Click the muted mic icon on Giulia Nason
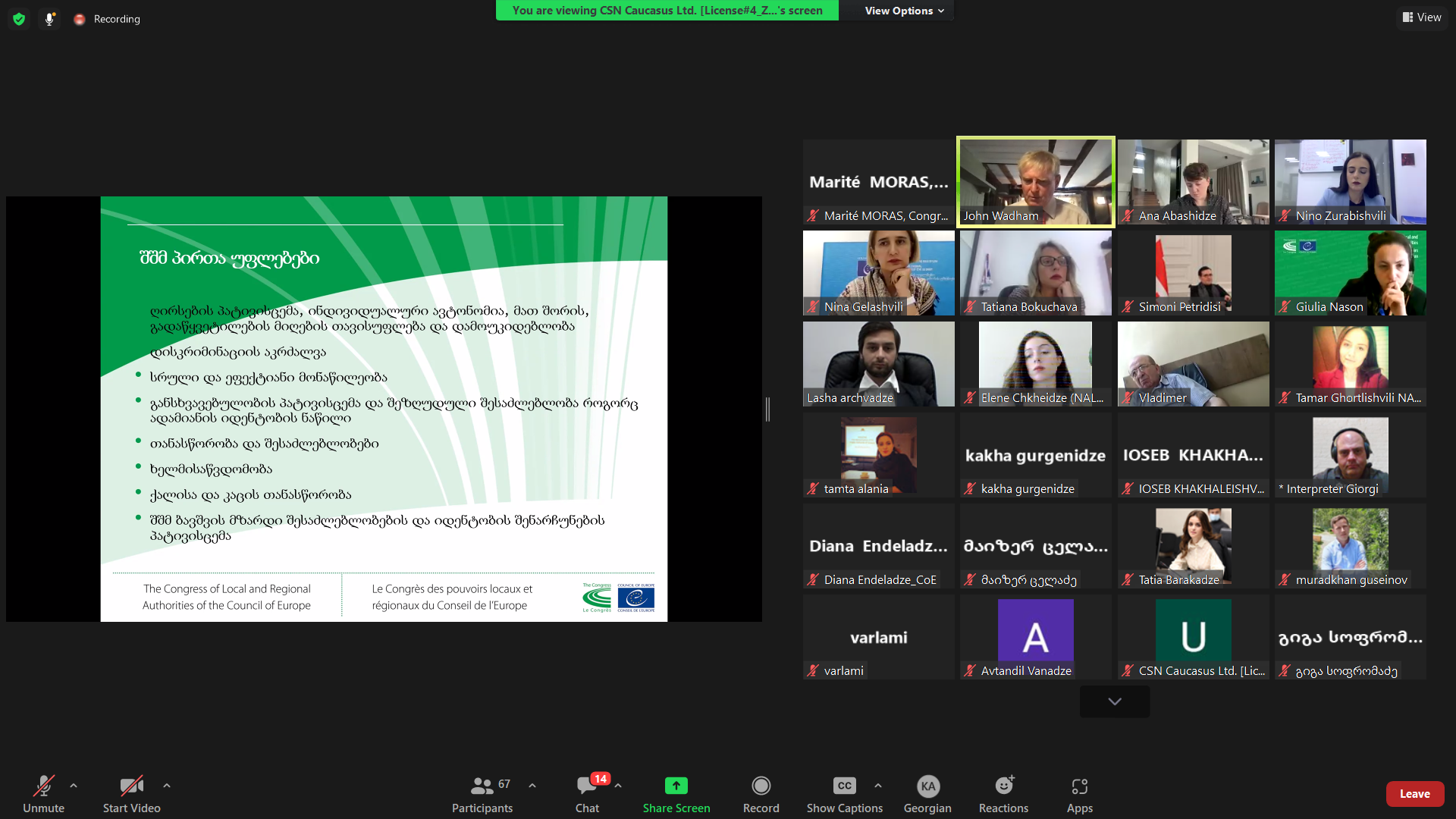 pos(1285,307)
